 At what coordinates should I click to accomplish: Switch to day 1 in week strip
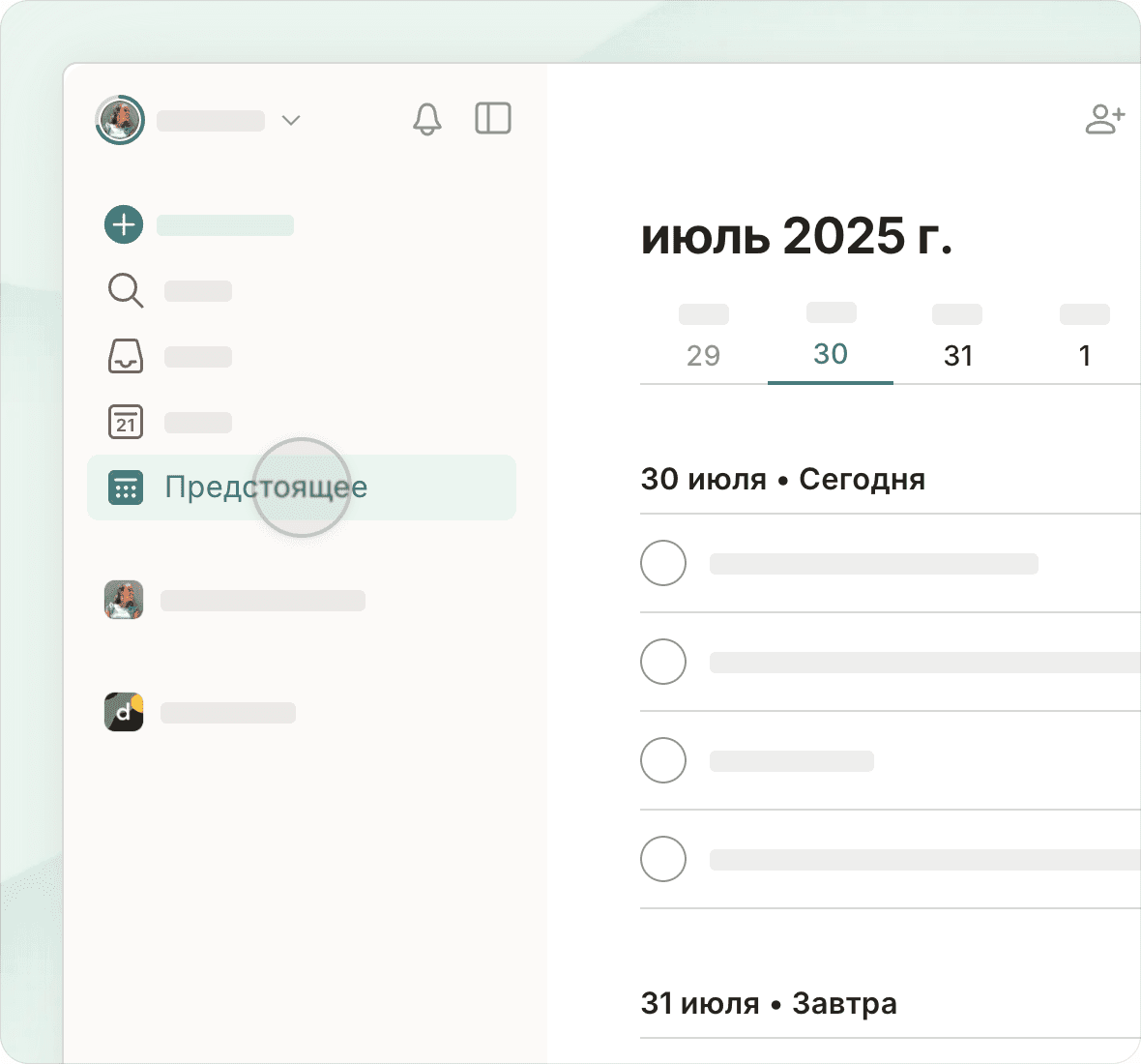coord(1084,355)
